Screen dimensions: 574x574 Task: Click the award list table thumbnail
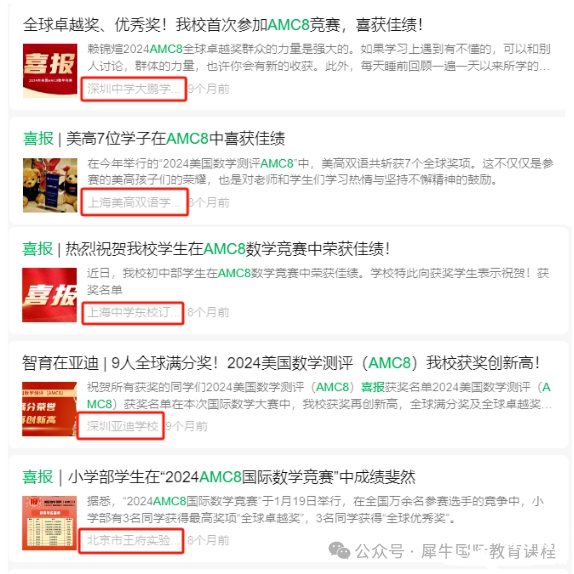(49, 523)
